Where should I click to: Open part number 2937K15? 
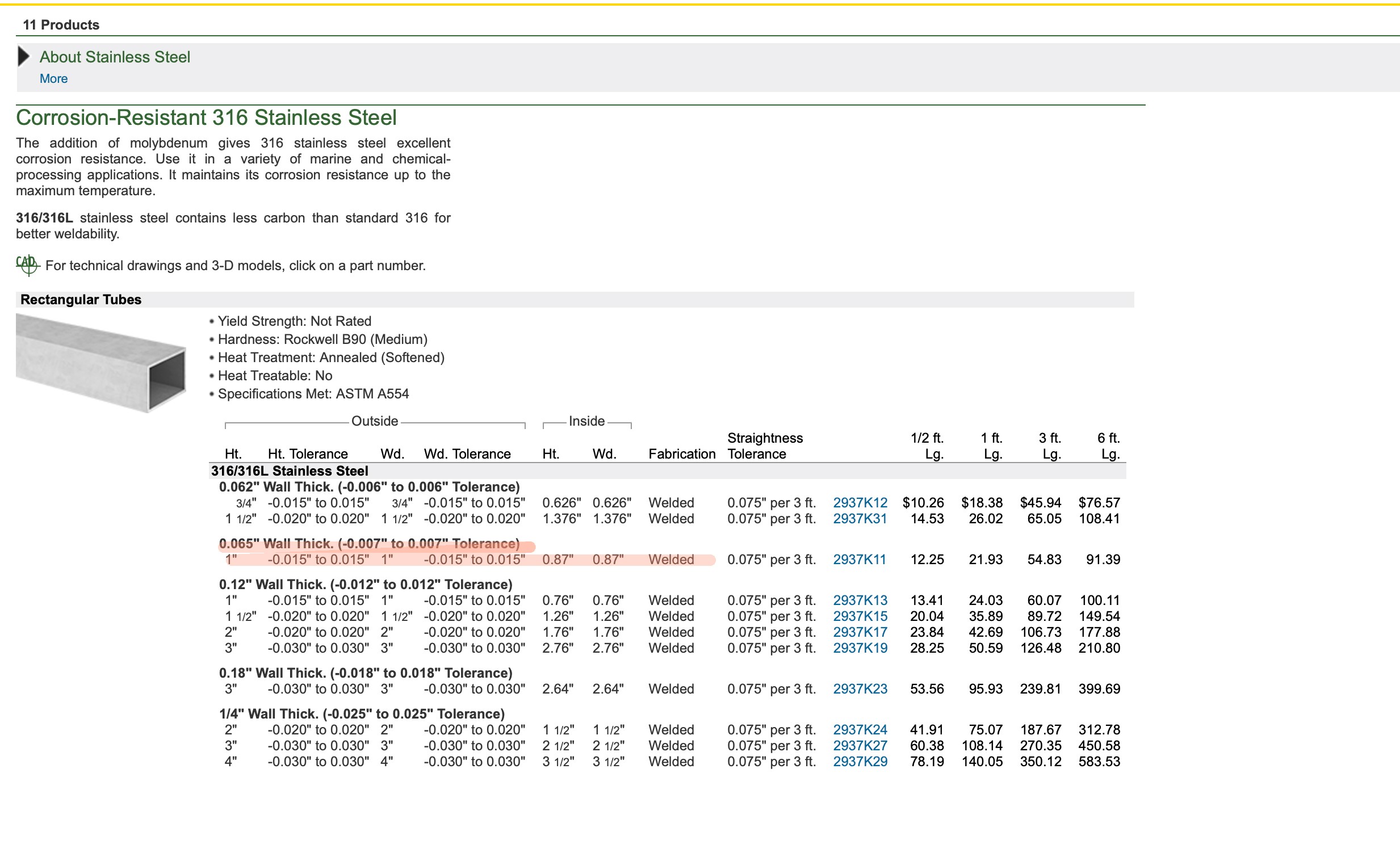pos(860,616)
